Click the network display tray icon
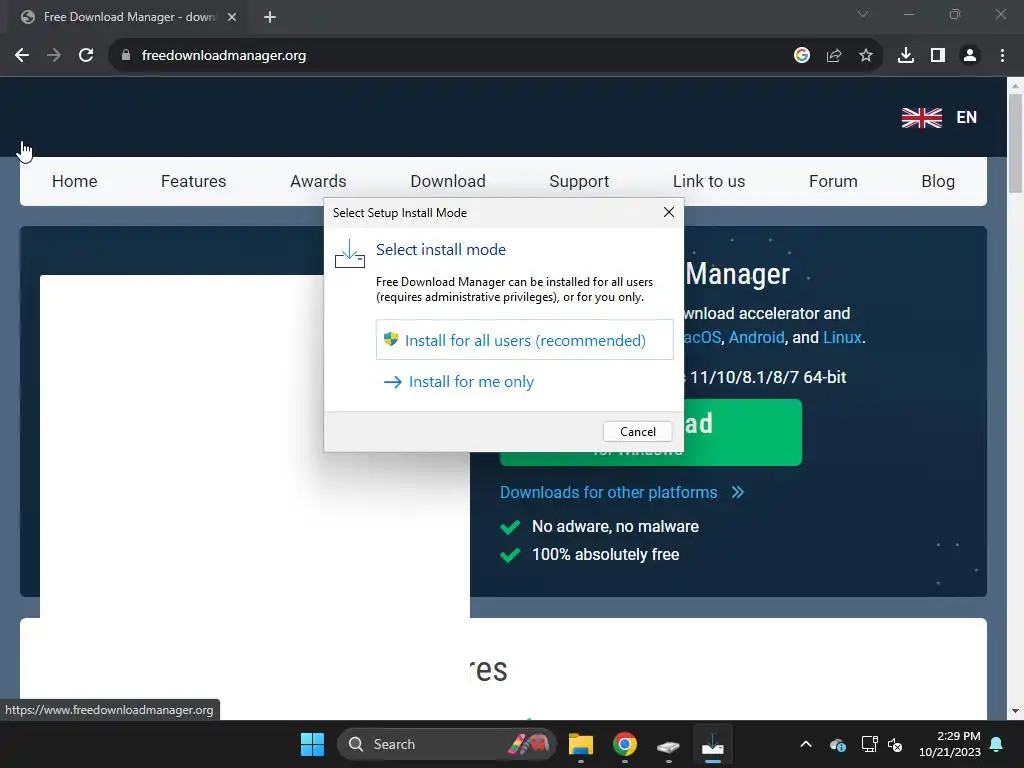1024x768 pixels. pyautogui.click(x=869, y=744)
